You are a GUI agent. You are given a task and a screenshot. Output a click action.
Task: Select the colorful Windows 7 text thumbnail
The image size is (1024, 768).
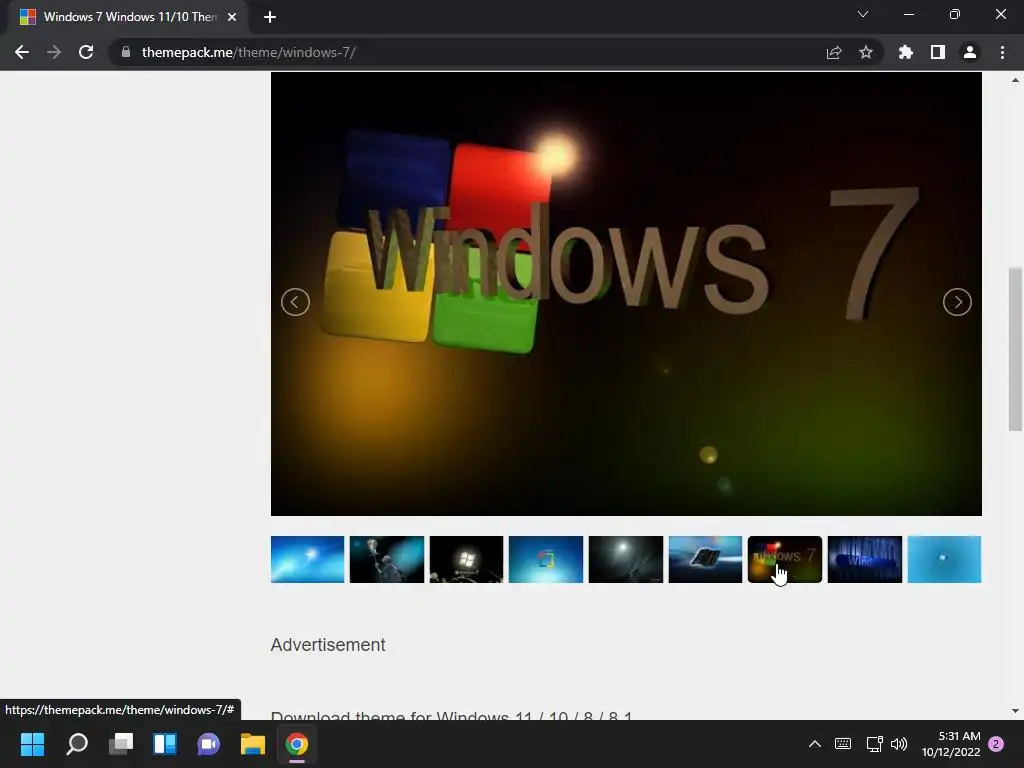(785, 560)
